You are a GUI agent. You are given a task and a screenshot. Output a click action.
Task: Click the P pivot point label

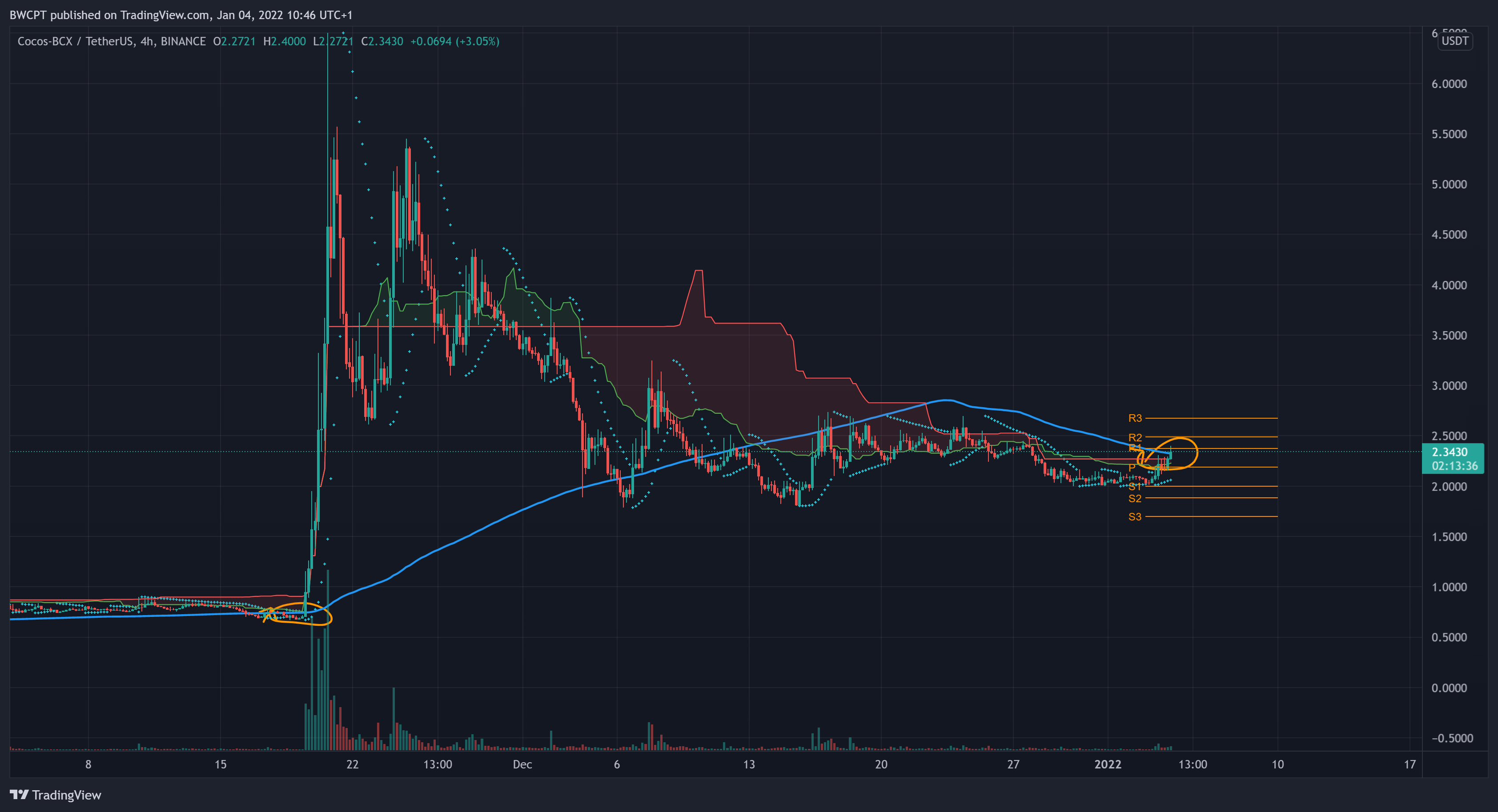click(x=1132, y=467)
